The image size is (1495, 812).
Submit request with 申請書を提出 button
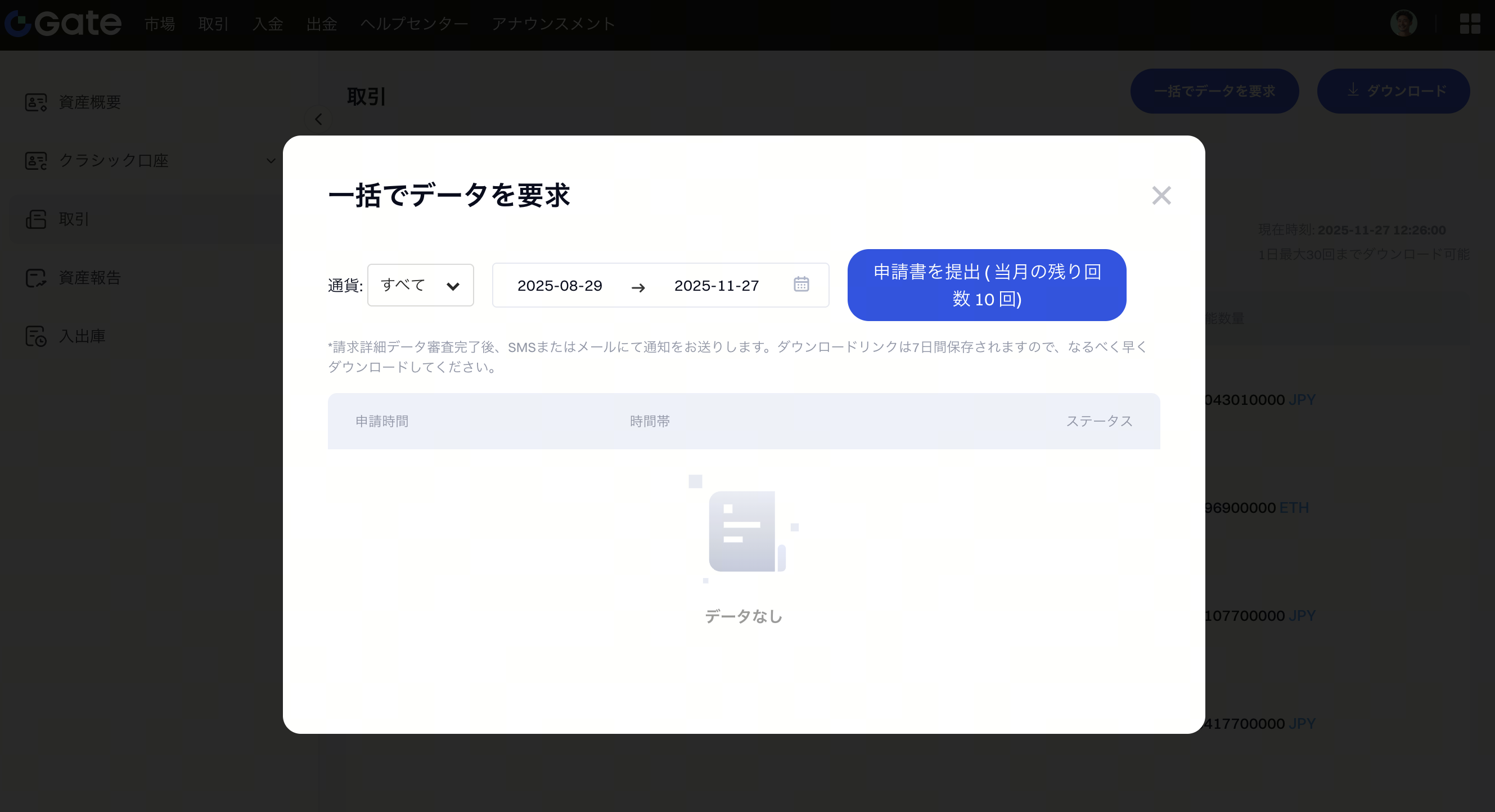coord(987,285)
